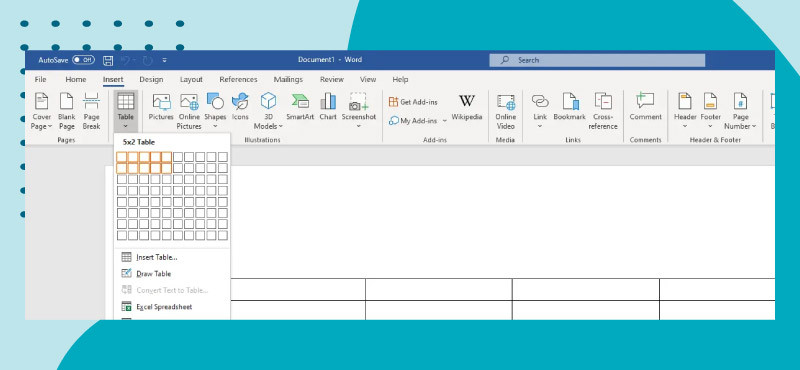Click the 5x2 Table heading text
This screenshot has width=800, height=370.
pos(139,142)
